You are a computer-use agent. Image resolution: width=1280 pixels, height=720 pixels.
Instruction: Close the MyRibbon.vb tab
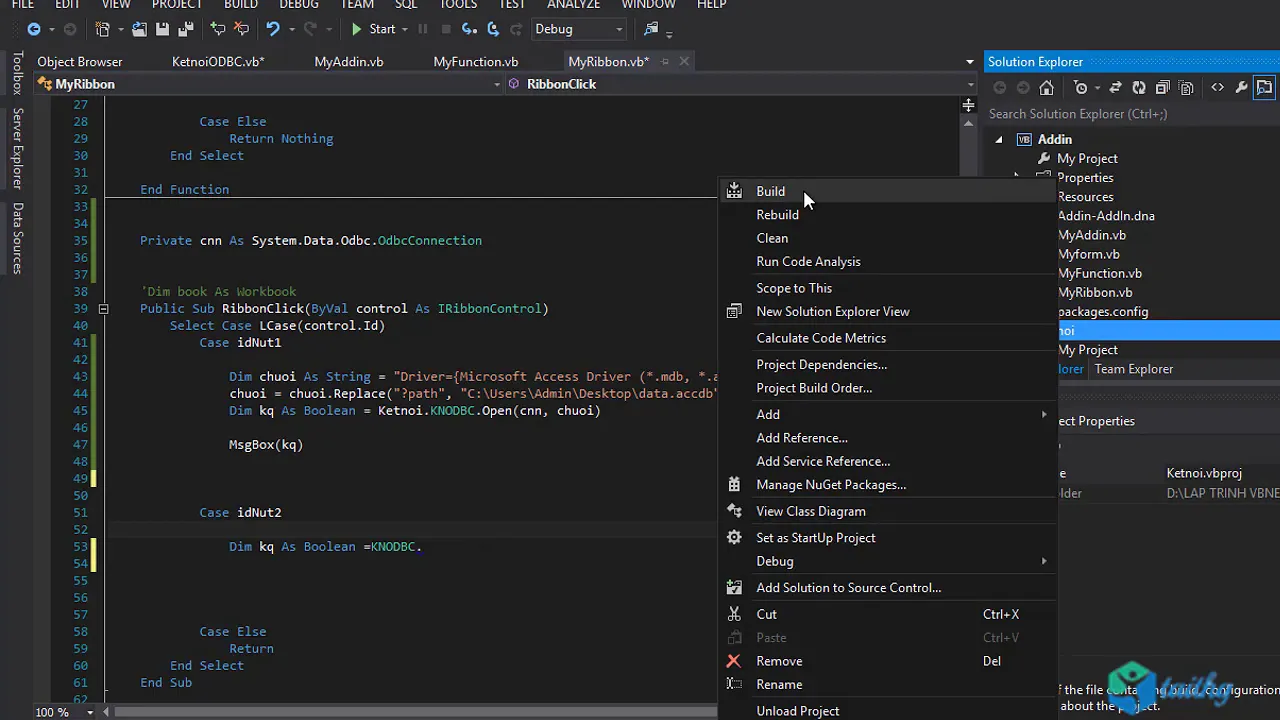[684, 62]
